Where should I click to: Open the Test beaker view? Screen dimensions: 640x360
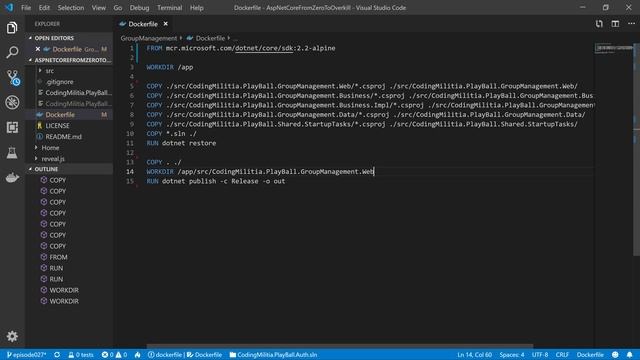[x=12, y=153]
